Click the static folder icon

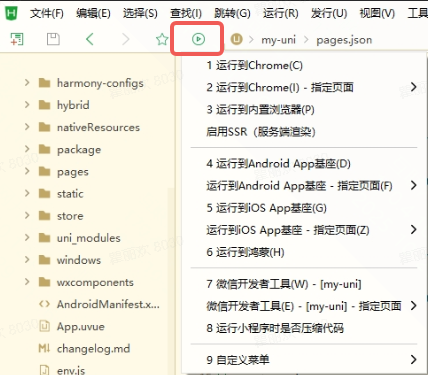(x=44, y=193)
